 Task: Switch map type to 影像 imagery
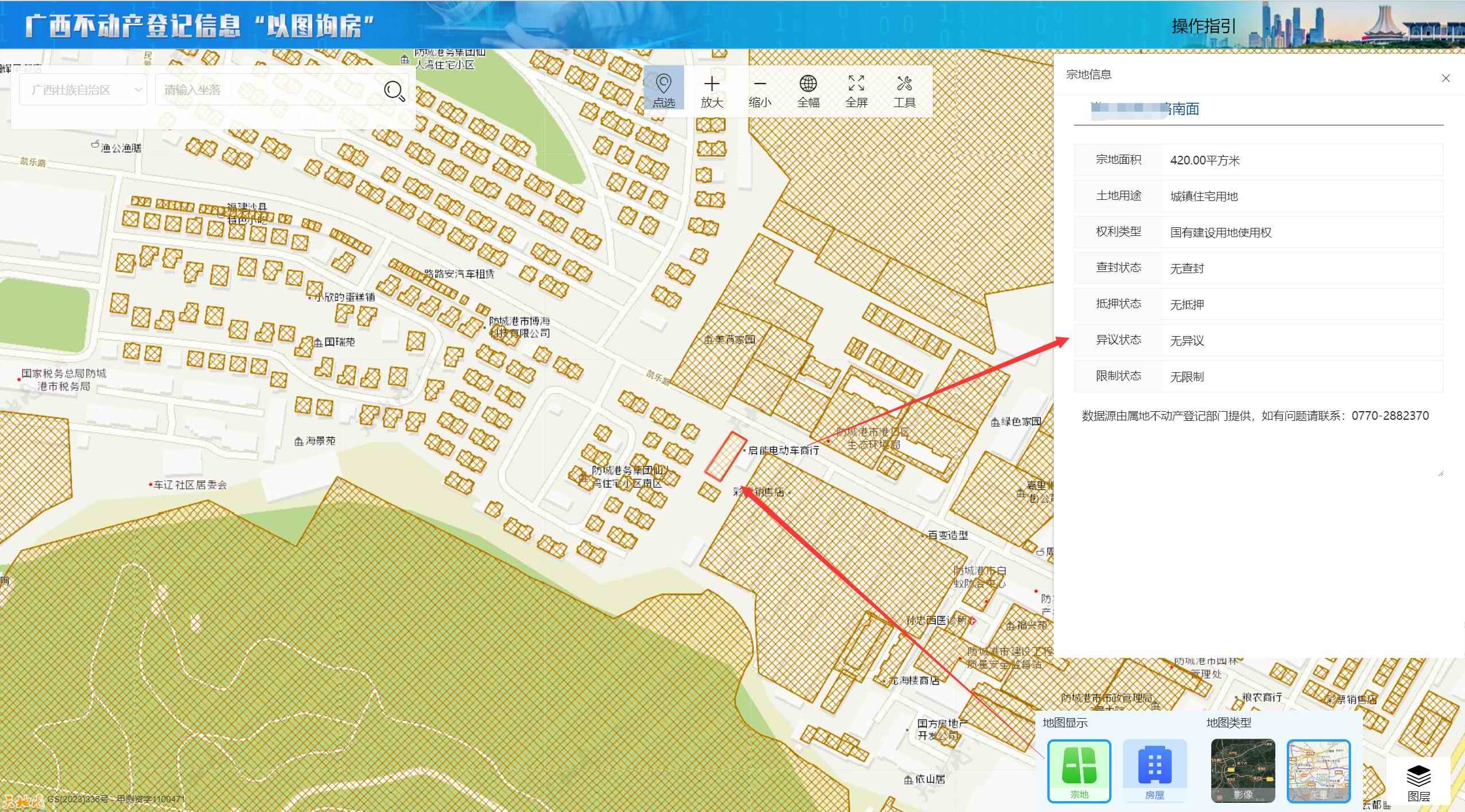(x=1243, y=770)
